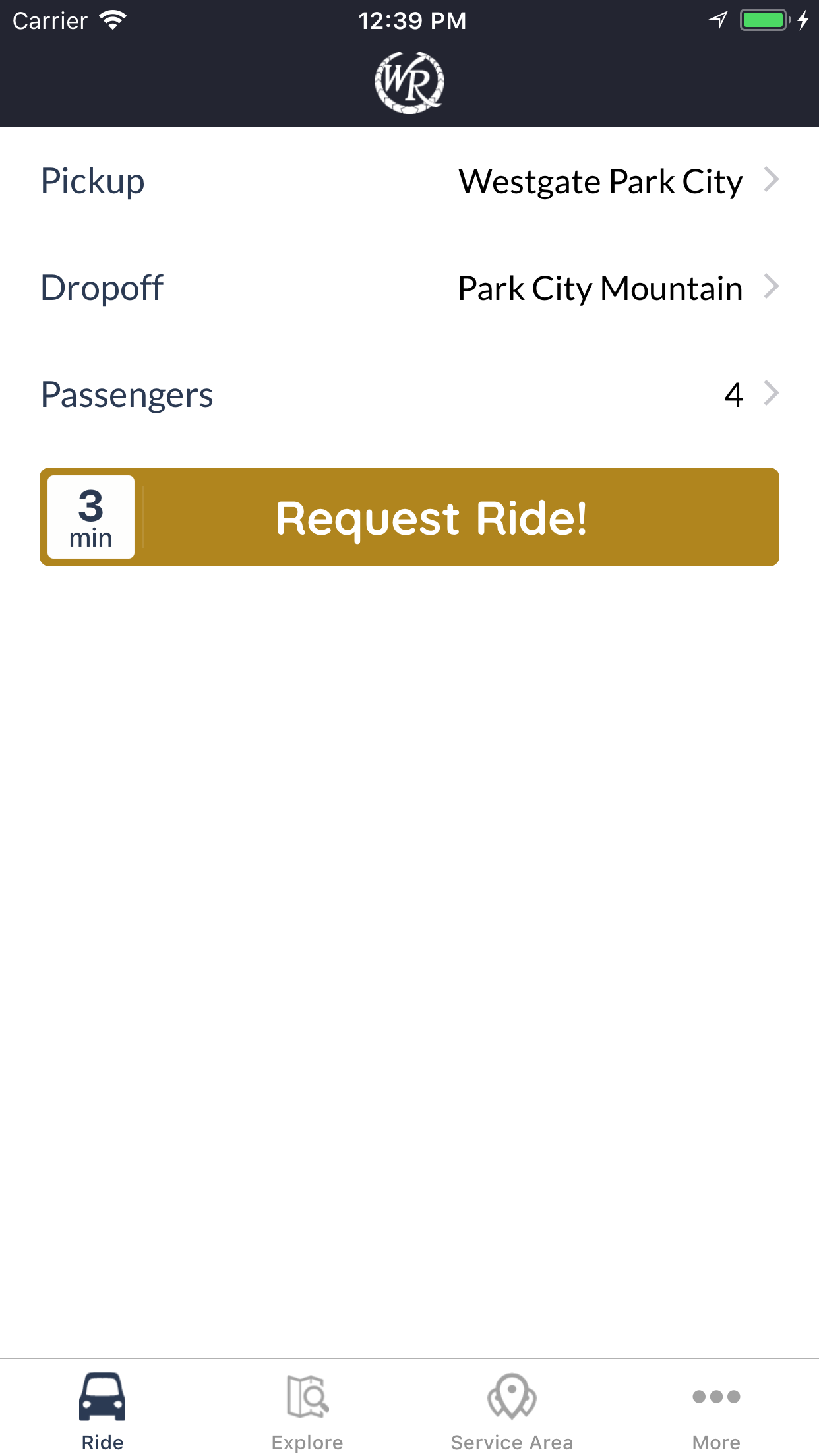Change dropoff location Park City Mountain
The width and height of the screenshot is (819, 1456).
point(601,288)
